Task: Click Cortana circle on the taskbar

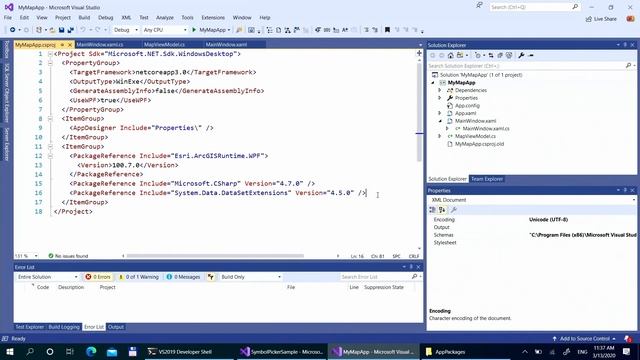Action: tap(50, 351)
